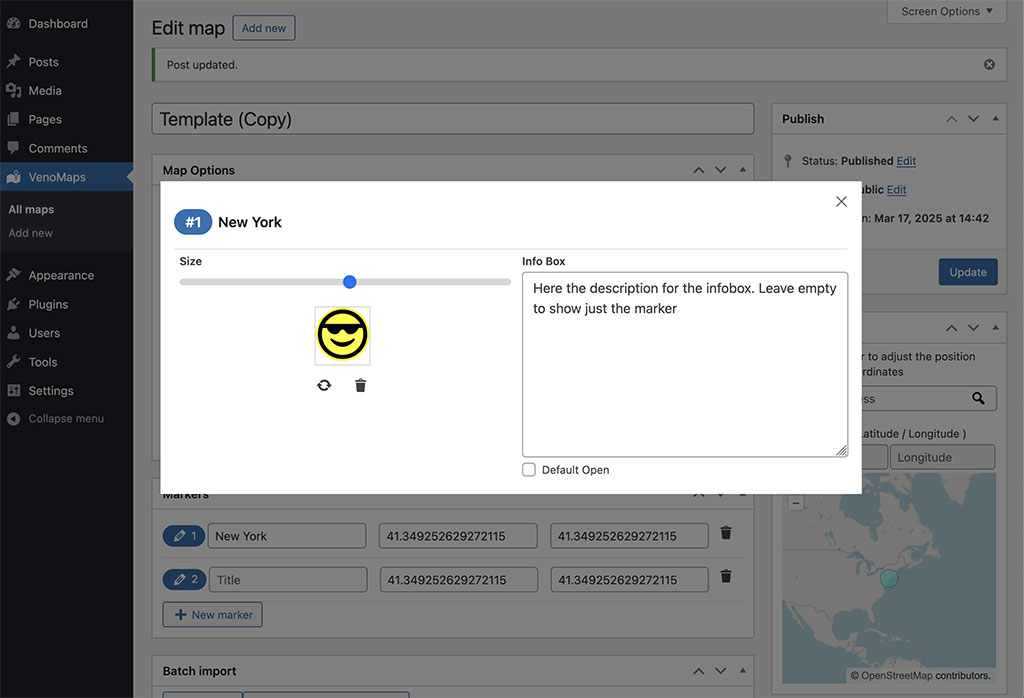The width and height of the screenshot is (1024, 698).
Task: Click the Longitude input field
Action: click(942, 457)
